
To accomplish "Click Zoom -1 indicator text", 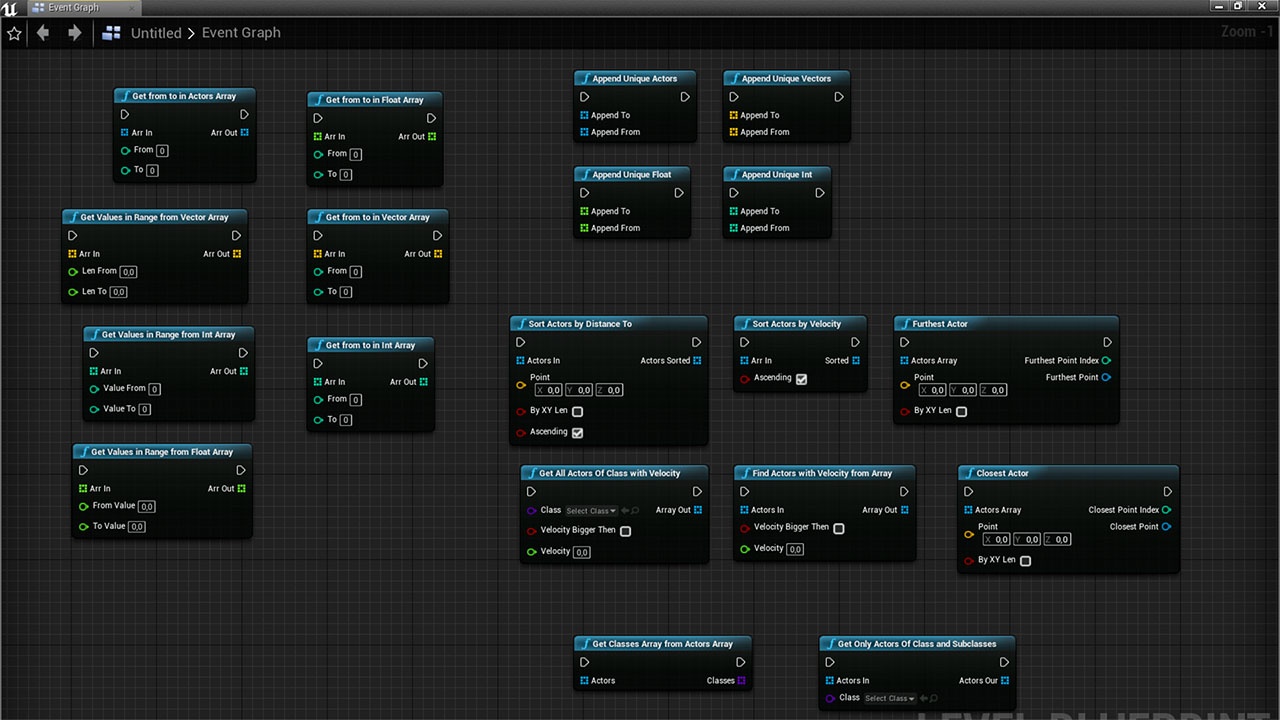I will click(x=1246, y=32).
